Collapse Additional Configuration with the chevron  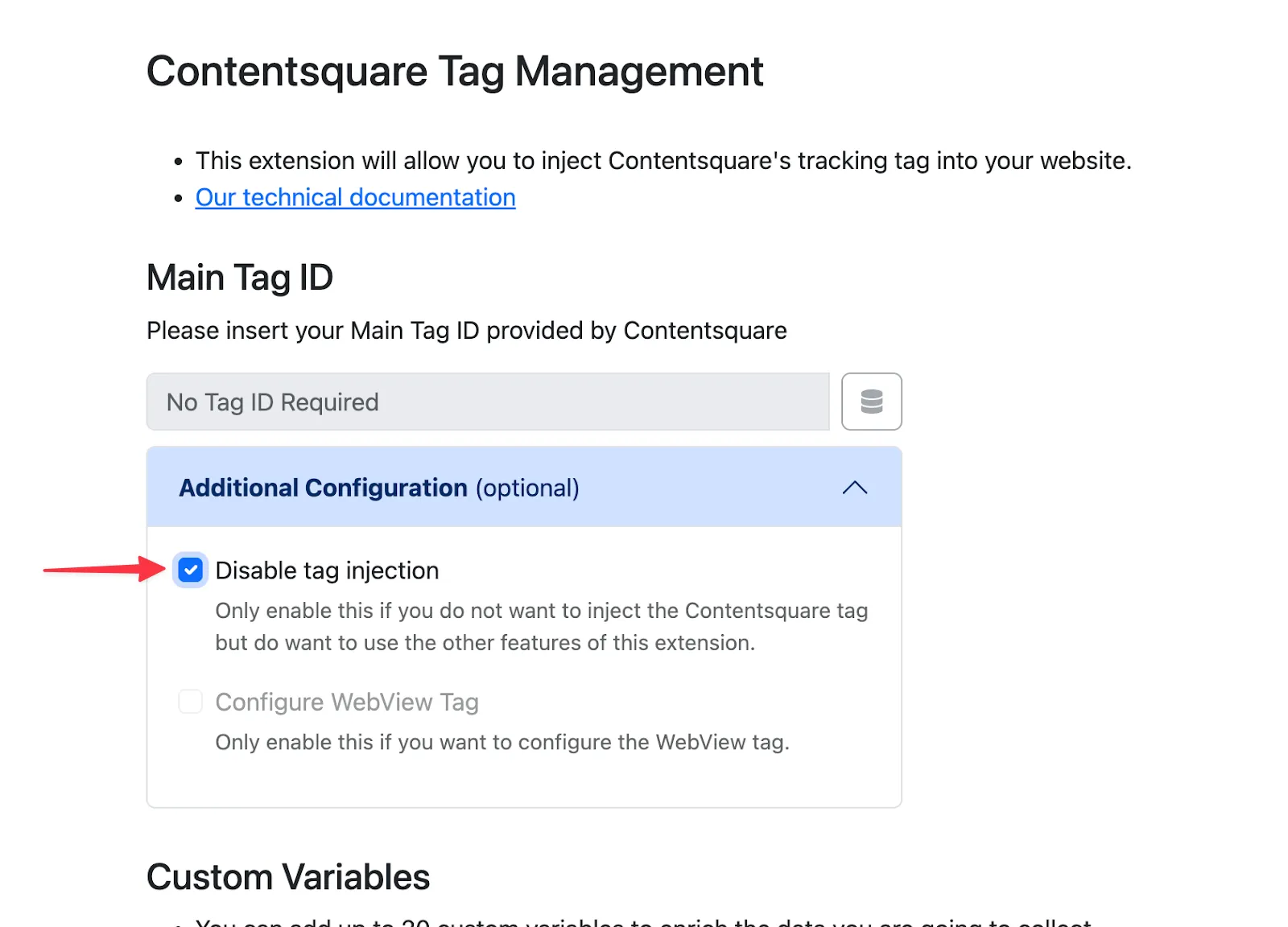(854, 488)
